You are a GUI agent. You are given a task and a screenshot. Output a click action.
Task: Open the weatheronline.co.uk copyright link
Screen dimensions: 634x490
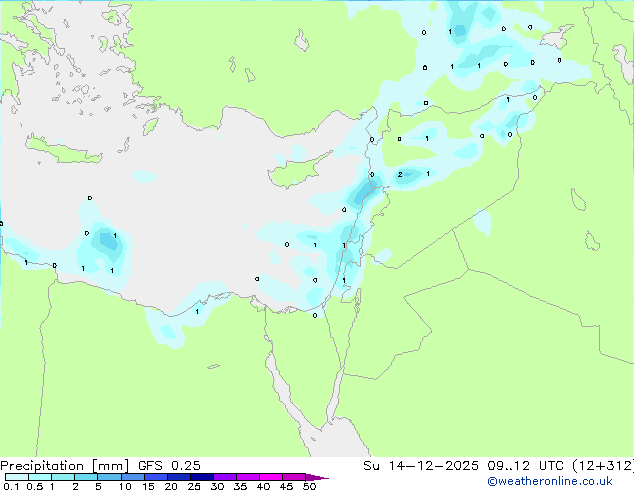click(x=550, y=481)
